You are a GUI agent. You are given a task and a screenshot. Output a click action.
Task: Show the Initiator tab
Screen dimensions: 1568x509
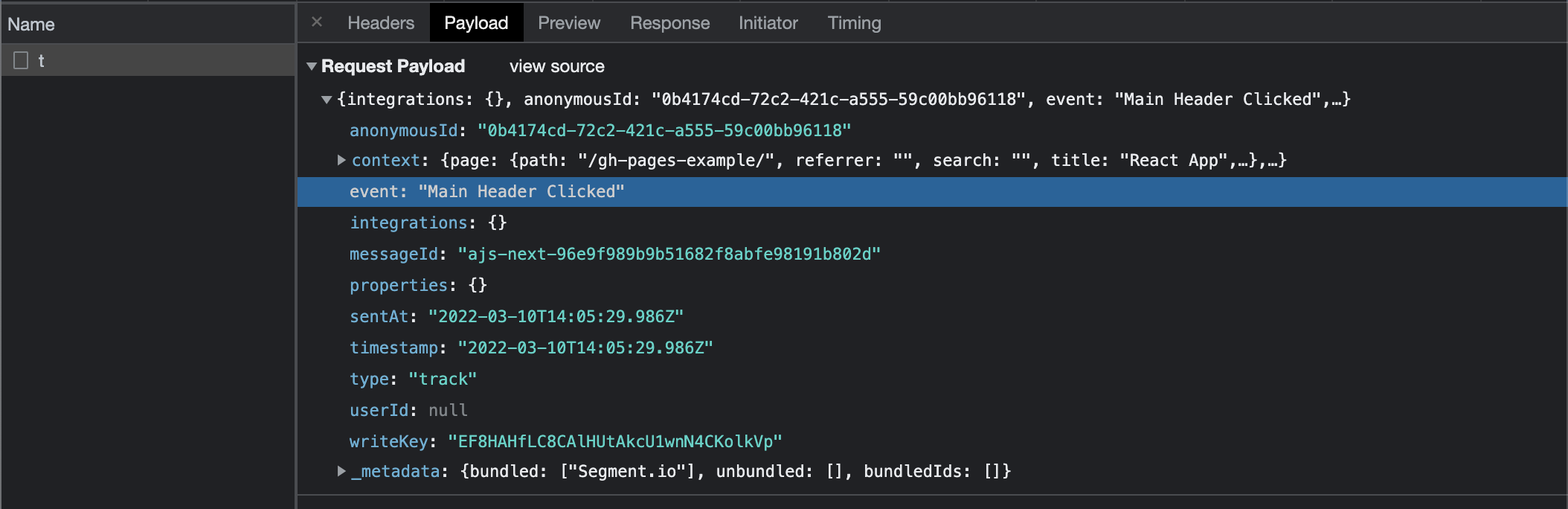pyautogui.click(x=768, y=23)
